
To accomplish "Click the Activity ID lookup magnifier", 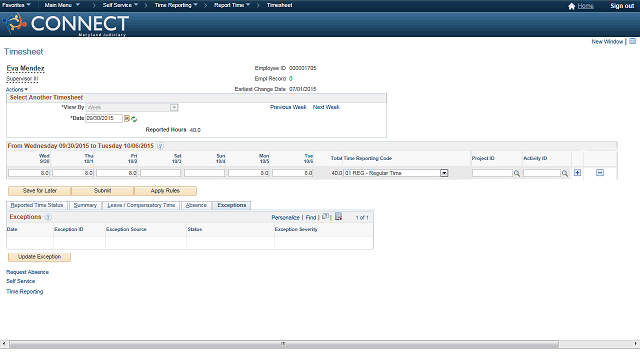I will (x=565, y=173).
